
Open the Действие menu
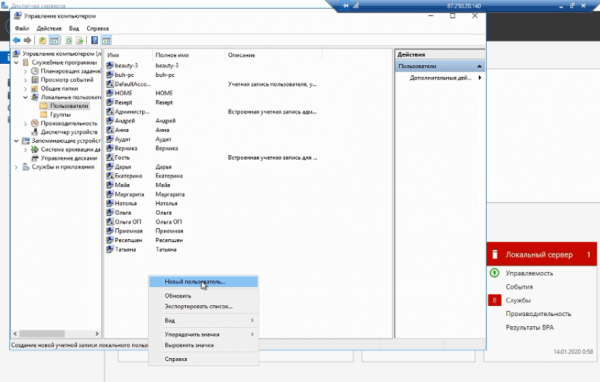point(49,28)
